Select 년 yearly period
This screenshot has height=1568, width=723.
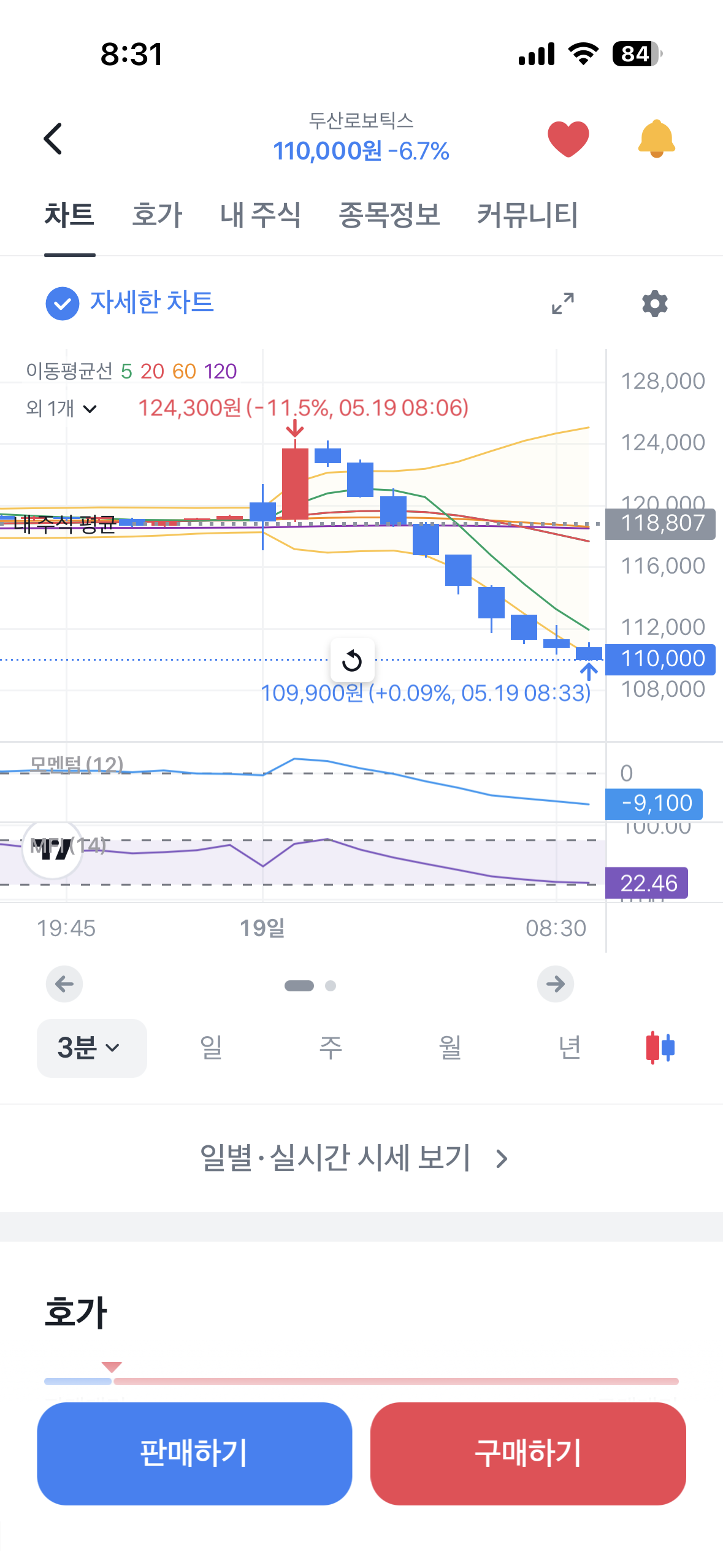(570, 1047)
